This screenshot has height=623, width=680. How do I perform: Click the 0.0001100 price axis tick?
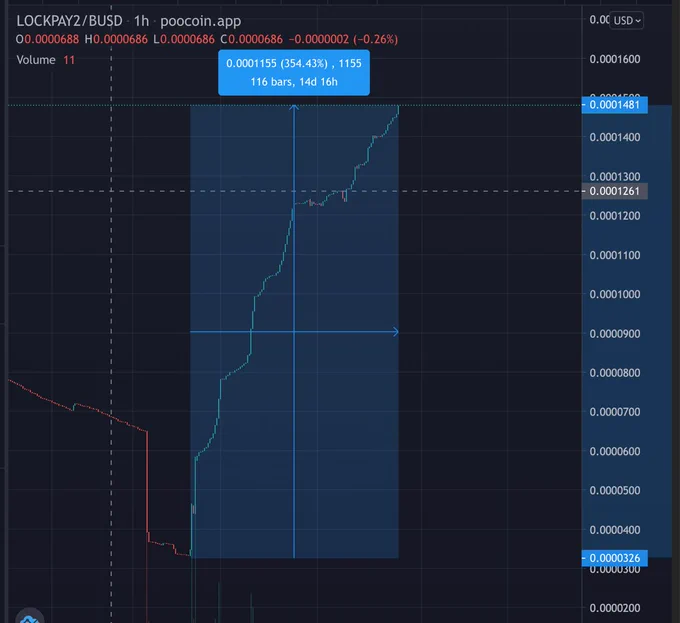coord(615,255)
